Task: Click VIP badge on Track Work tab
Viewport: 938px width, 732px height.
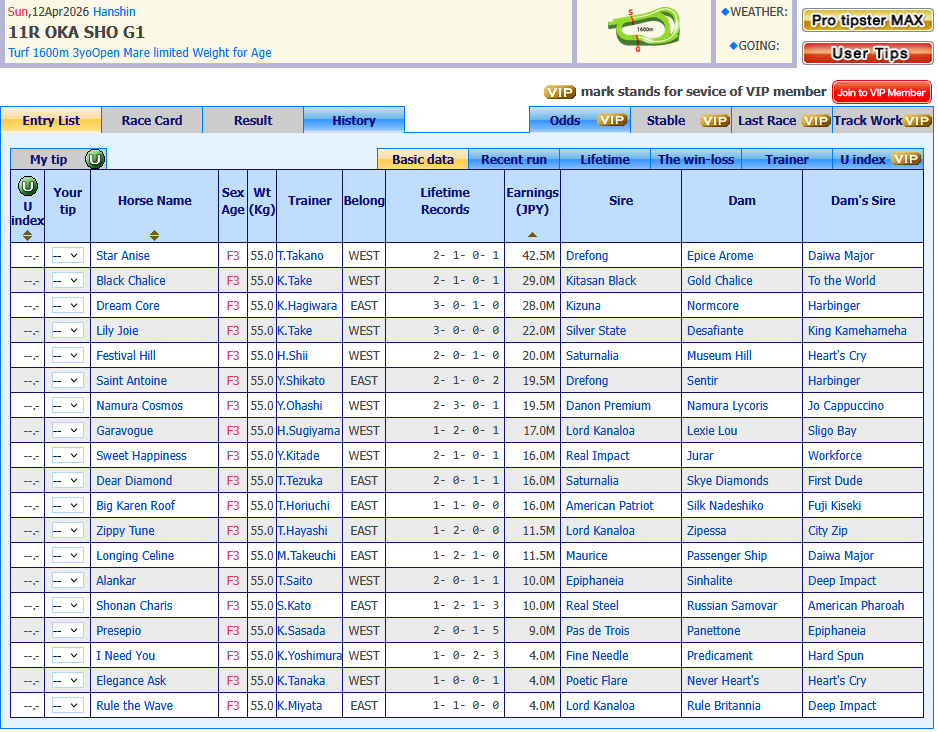Action: (x=917, y=120)
